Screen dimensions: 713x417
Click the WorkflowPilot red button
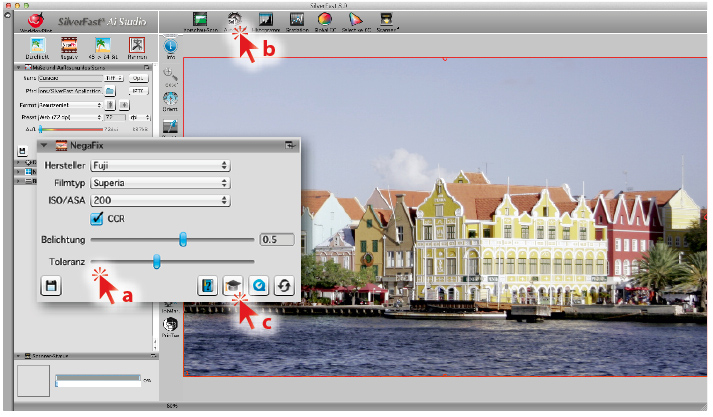click(38, 20)
